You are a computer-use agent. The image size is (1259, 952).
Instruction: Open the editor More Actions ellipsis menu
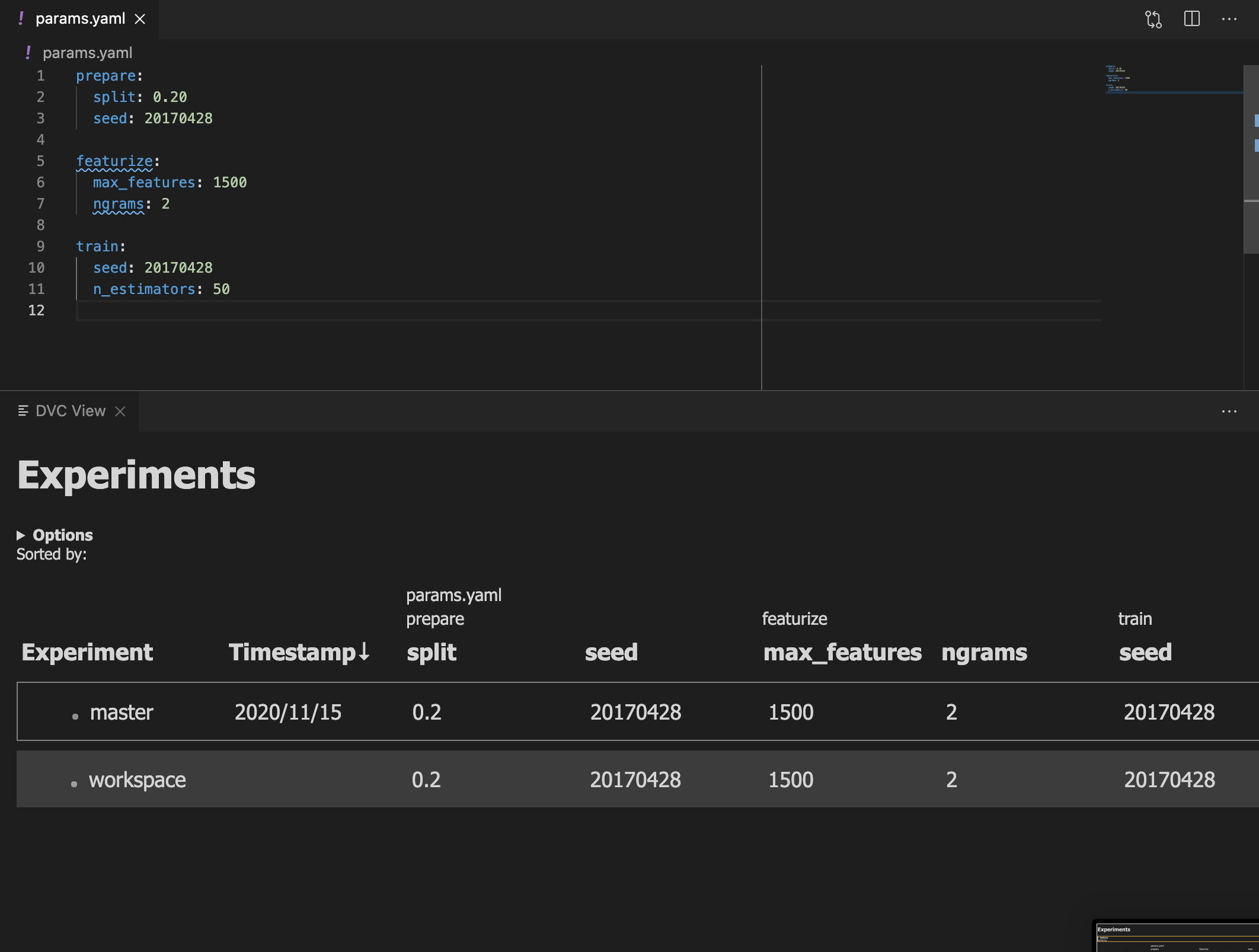pos(1231,19)
